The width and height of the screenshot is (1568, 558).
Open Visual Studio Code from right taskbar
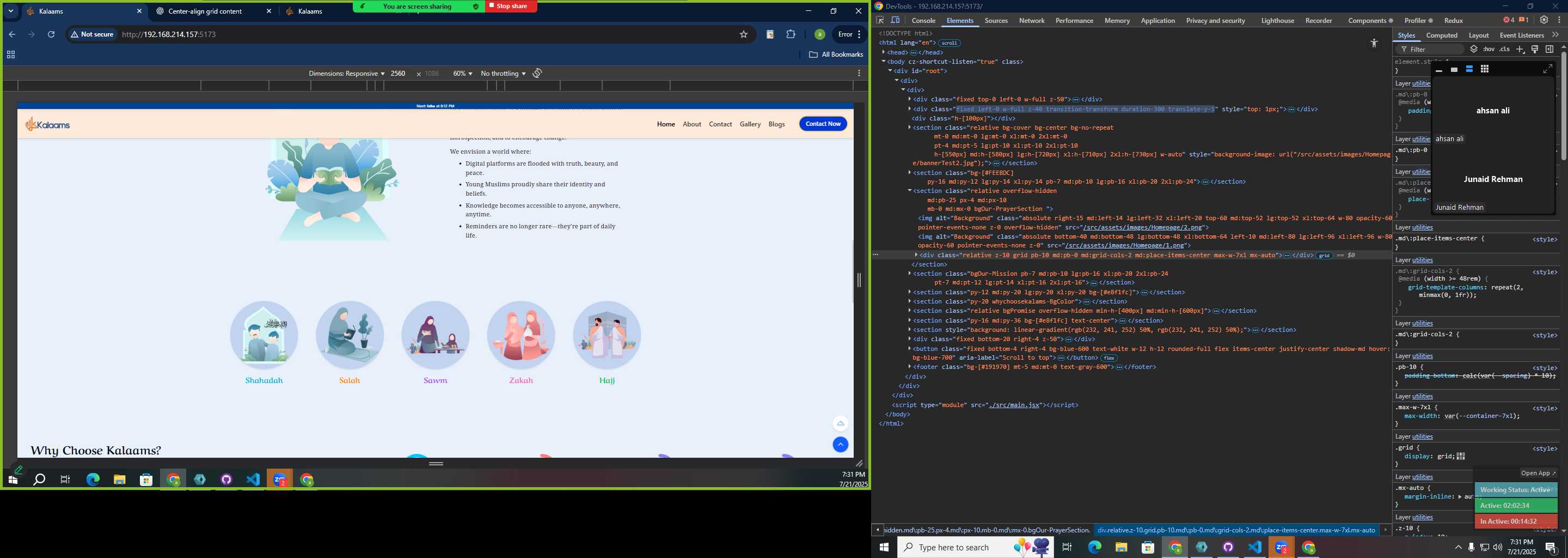(x=1254, y=547)
